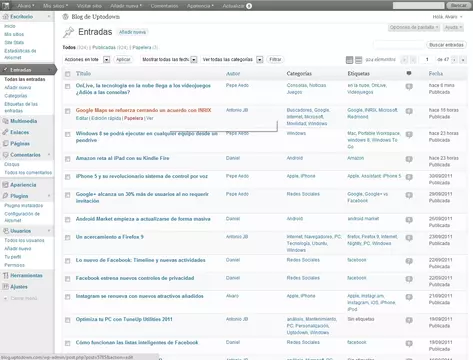Open Acciones en lote dropdown
Viewport: 473px width, 360px height.
87,60
